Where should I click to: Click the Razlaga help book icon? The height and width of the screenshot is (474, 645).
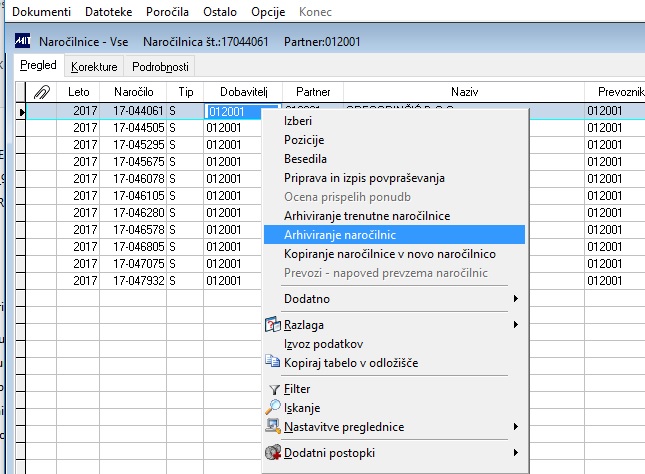point(273,325)
